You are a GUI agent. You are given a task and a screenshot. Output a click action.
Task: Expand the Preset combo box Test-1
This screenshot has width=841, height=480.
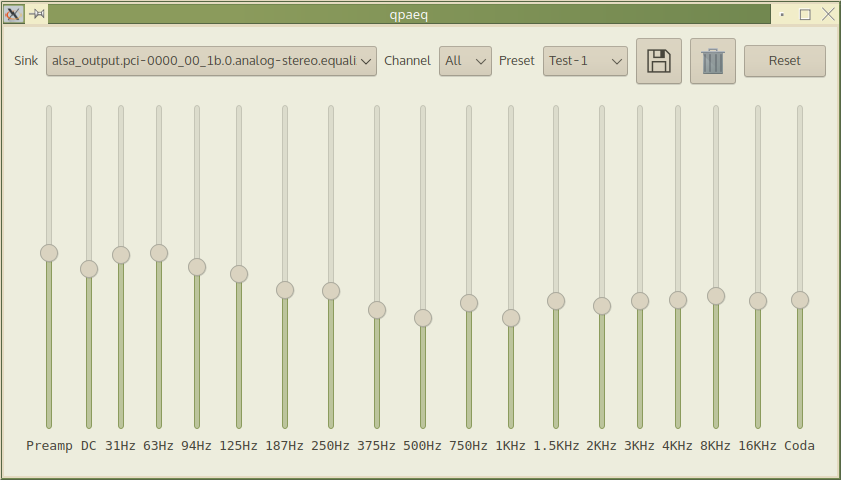(585, 61)
